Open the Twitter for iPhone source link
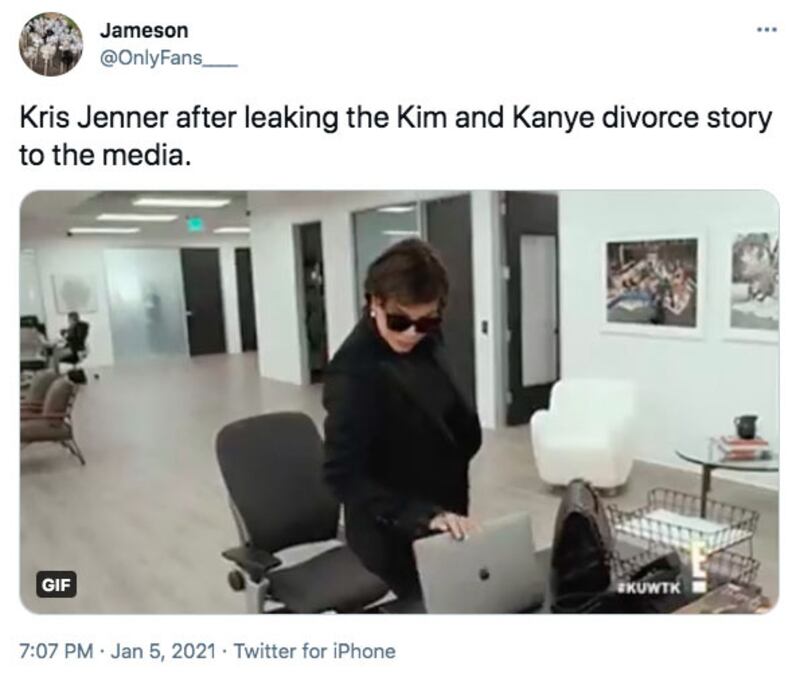Image resolution: width=800 pixels, height=681 pixels. [314, 651]
